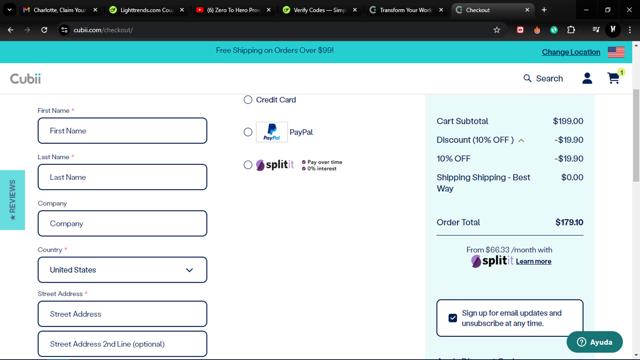
Task: Close the Lighttrends.com tab
Action: pos(182,10)
